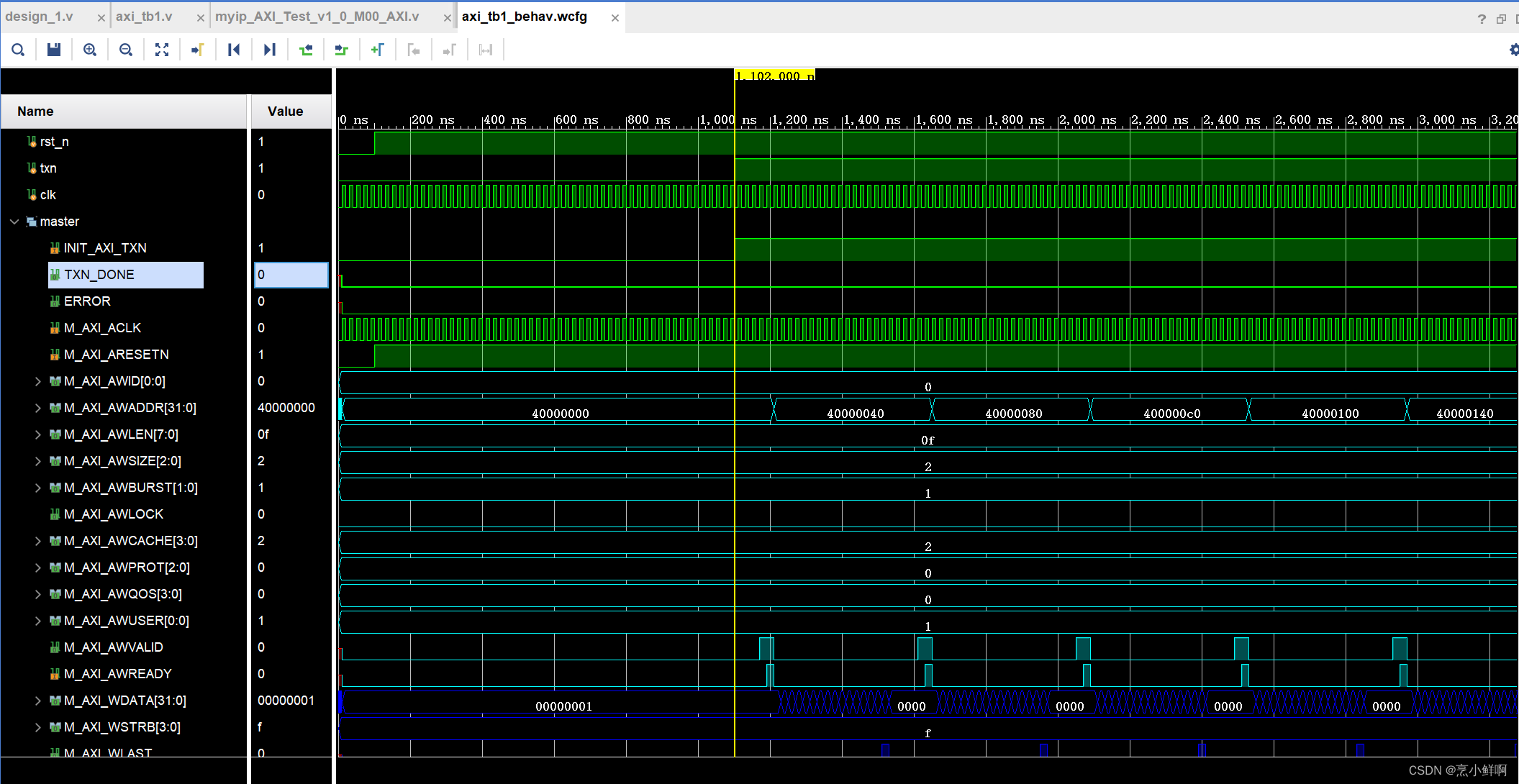Screen dimensions: 1519x784
Task: Expand the M_AXI_AWPROT[2:0] bus
Action: [x=38, y=568]
